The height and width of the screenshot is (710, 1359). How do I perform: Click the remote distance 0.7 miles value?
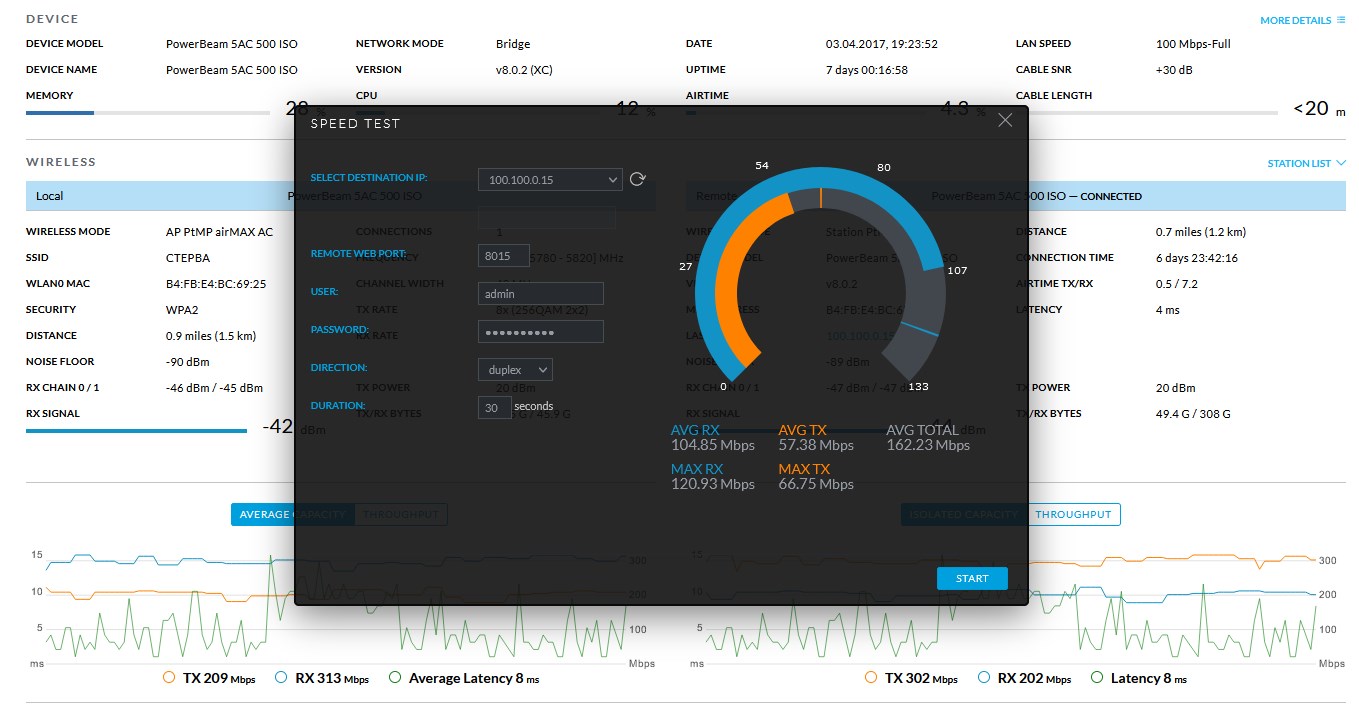[1201, 232]
